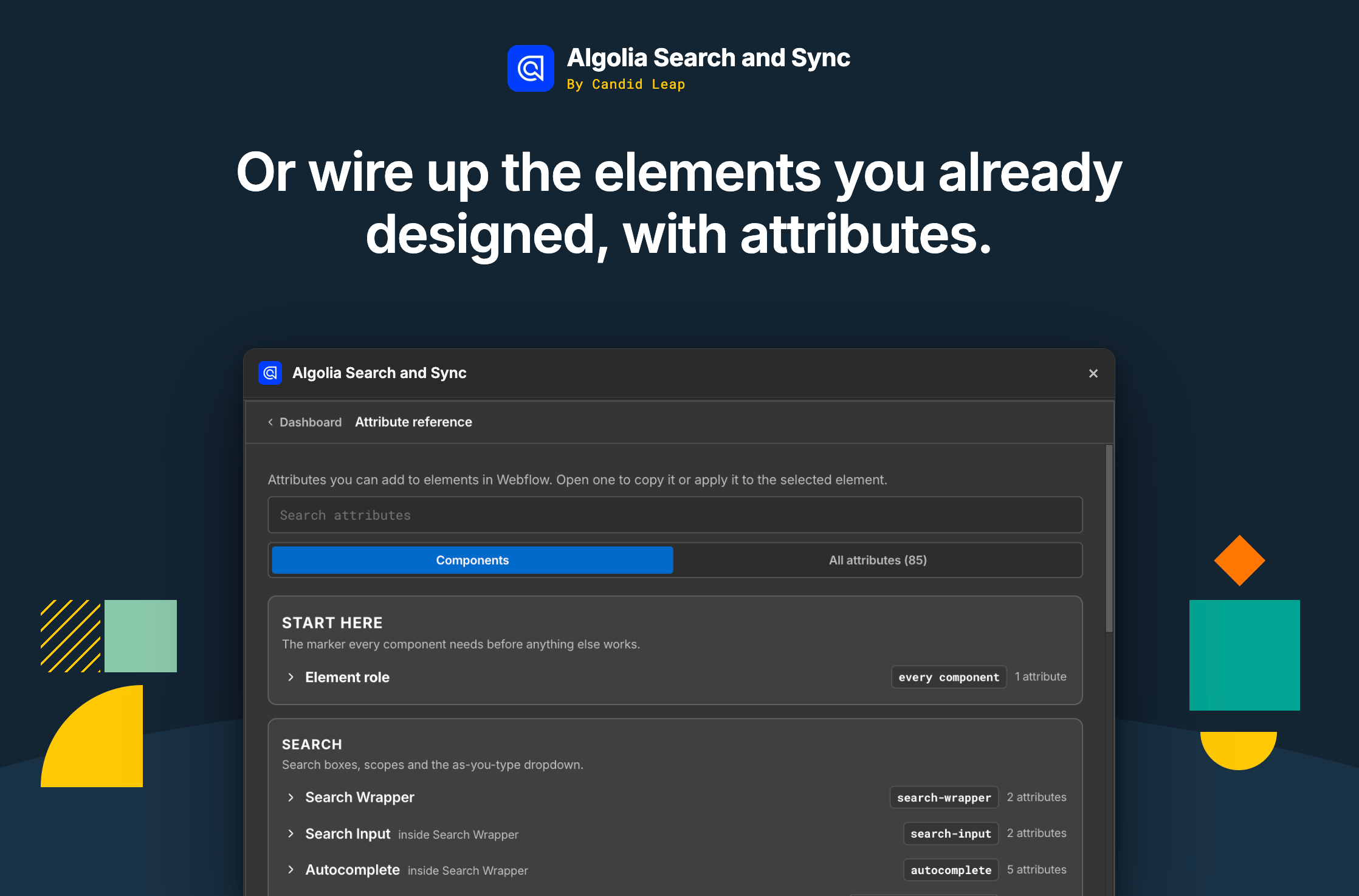Click the 'search-input' tag
The width and height of the screenshot is (1359, 896).
pos(951,833)
